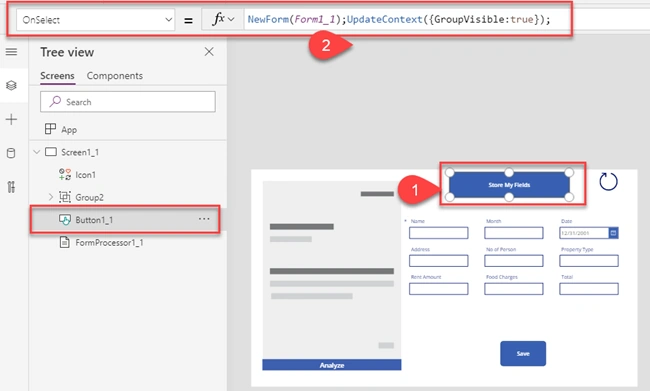This screenshot has height=391, width=650.
Task: Click the Store My Fields button
Action: 509,185
